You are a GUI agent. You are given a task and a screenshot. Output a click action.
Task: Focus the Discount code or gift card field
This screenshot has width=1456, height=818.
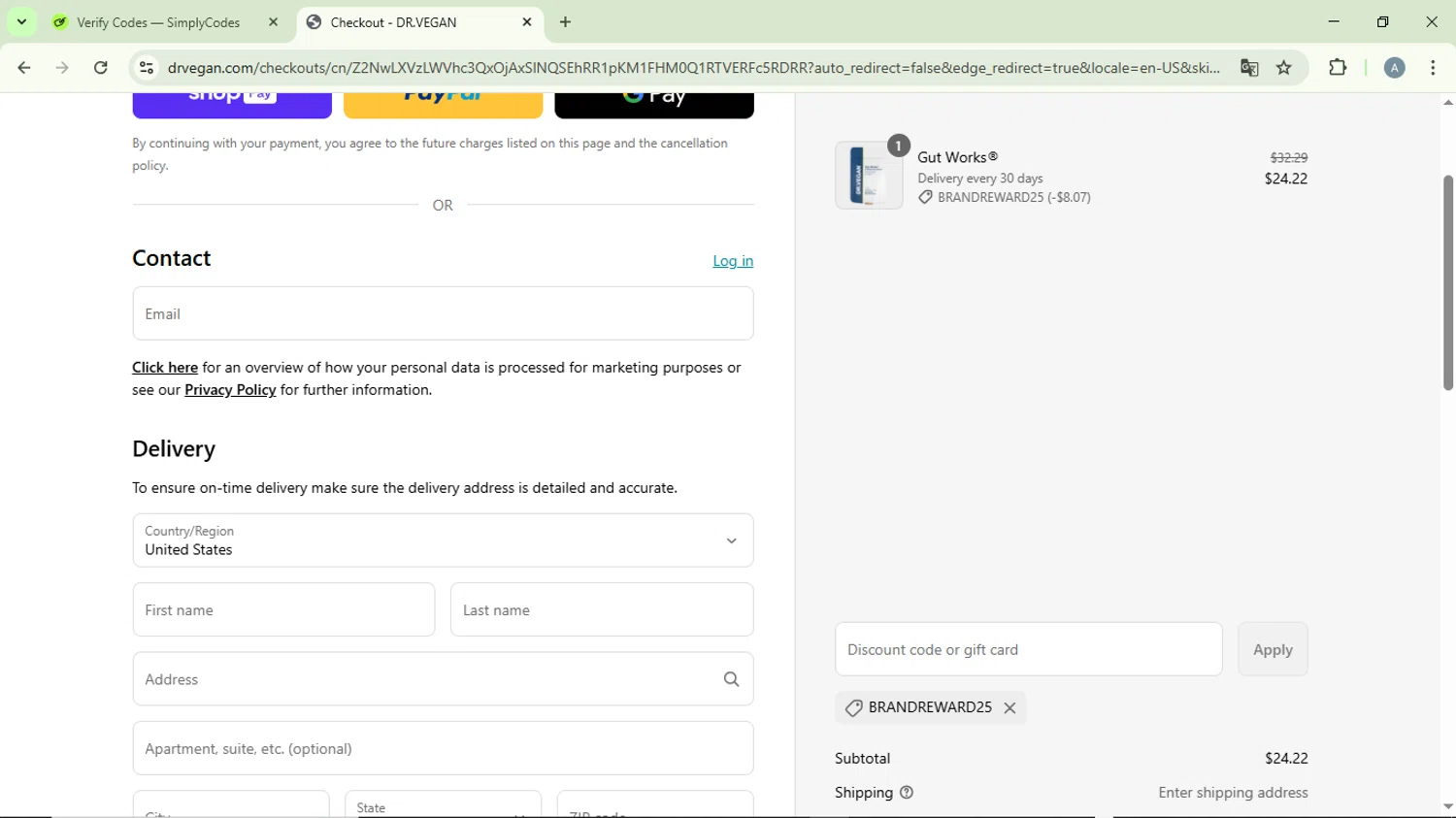(1028, 649)
